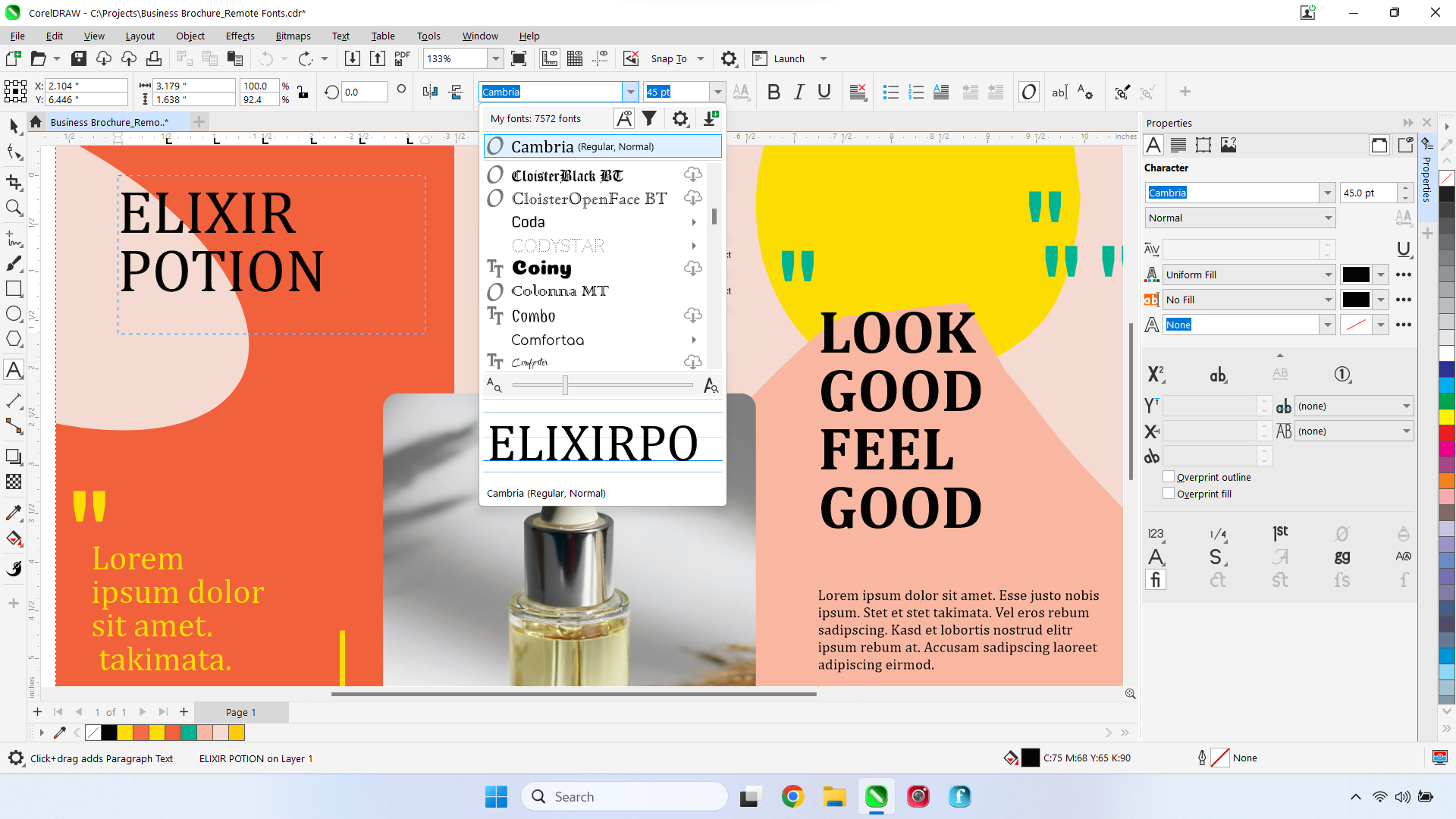Click font settings gear icon
1456x819 pixels.
(680, 118)
